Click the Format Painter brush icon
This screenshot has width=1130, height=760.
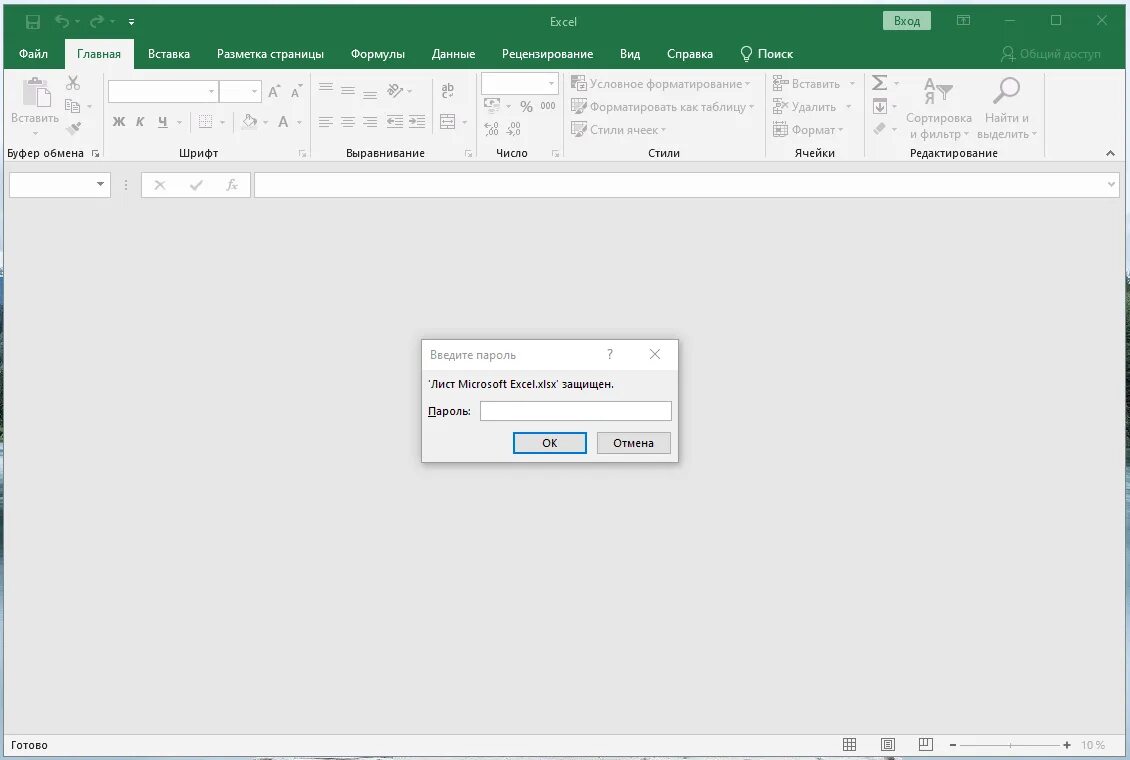coord(73,129)
